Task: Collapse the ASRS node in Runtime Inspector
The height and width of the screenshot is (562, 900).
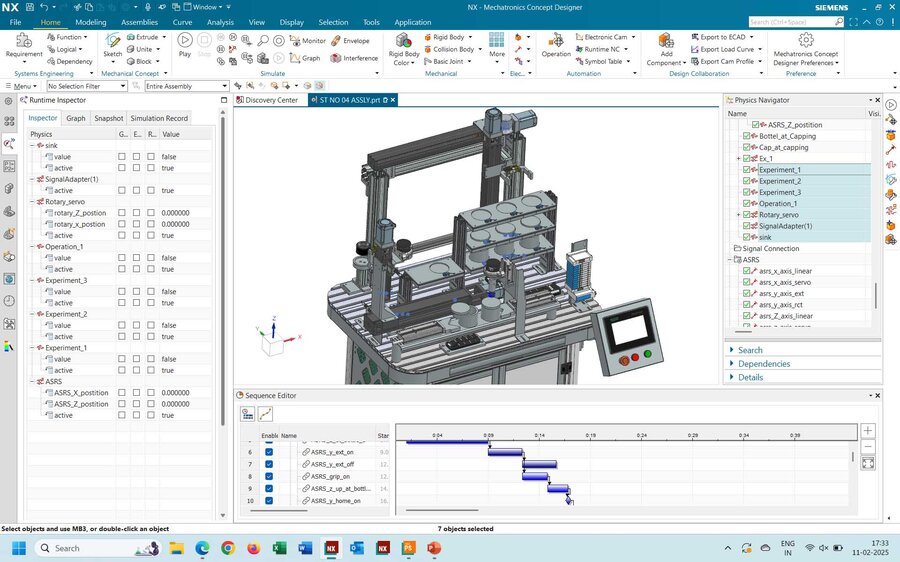Action: point(33,381)
